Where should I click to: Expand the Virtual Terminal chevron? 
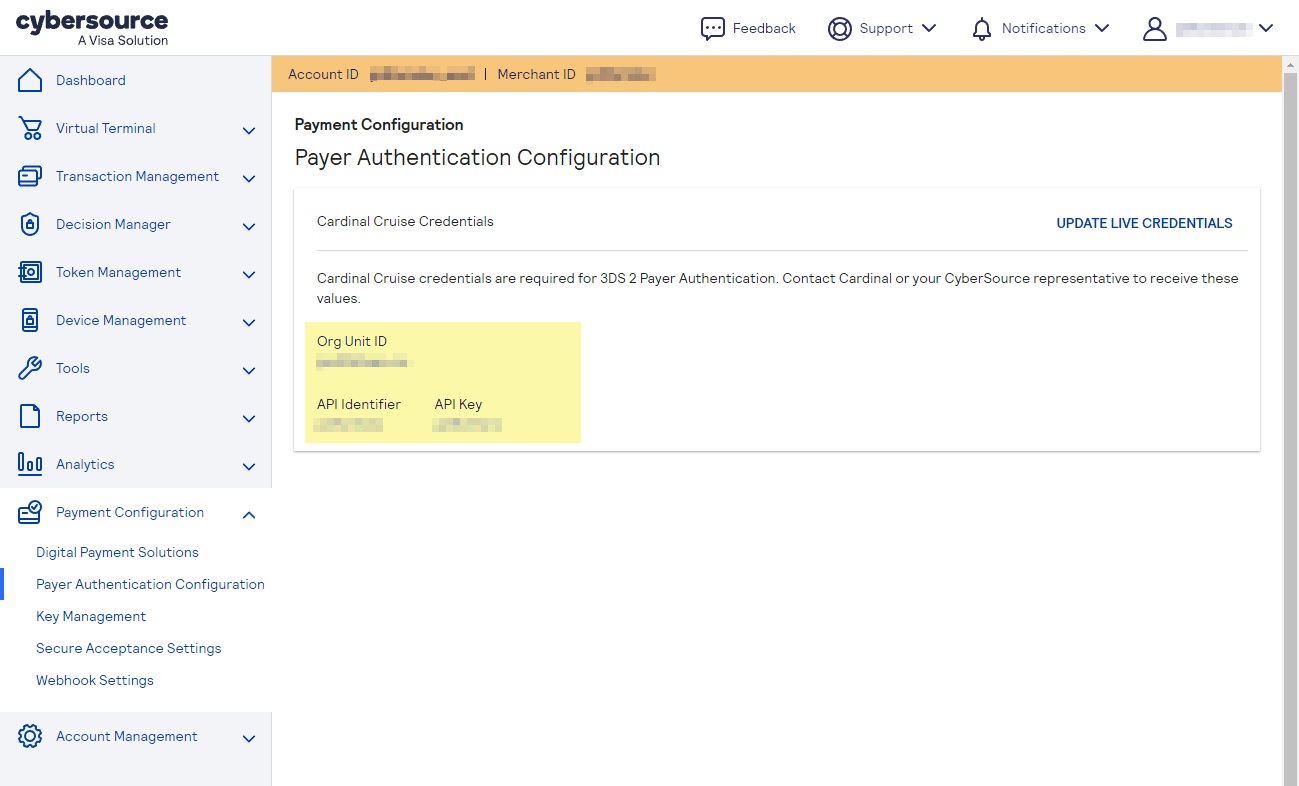coord(249,130)
